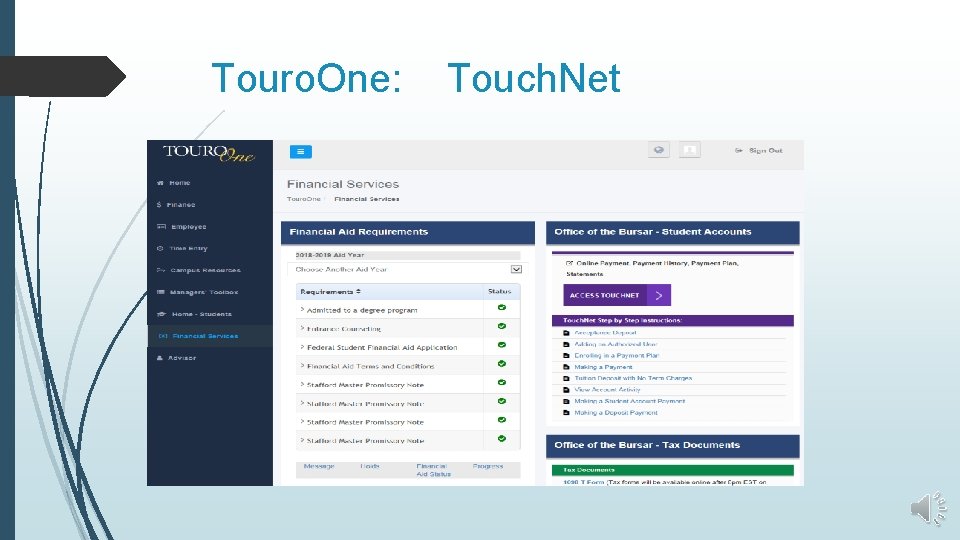Click the Finance dollar icon in sidebar
960x540 pixels.
[x=159, y=204]
